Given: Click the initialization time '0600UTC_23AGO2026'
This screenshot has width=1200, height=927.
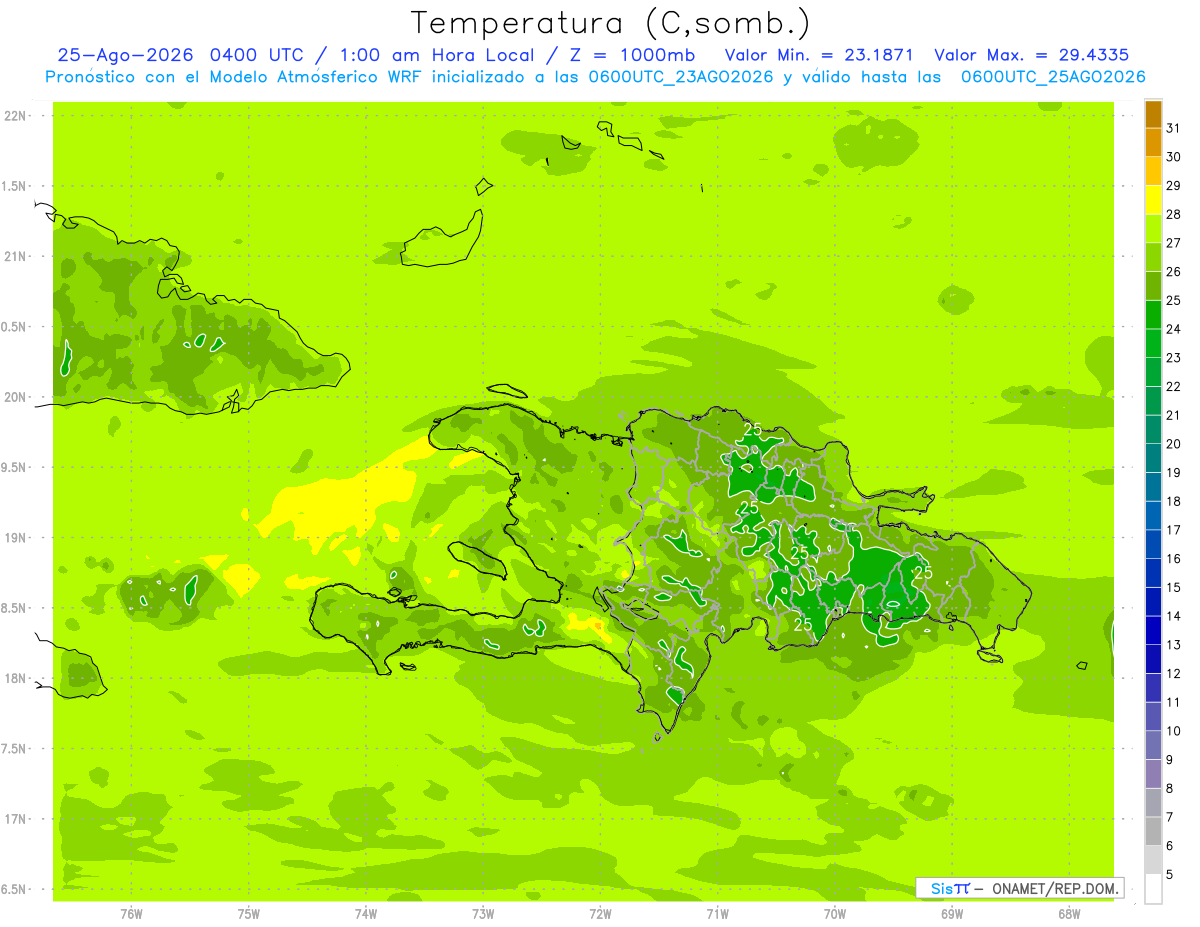Looking at the screenshot, I should pyautogui.click(x=680, y=77).
